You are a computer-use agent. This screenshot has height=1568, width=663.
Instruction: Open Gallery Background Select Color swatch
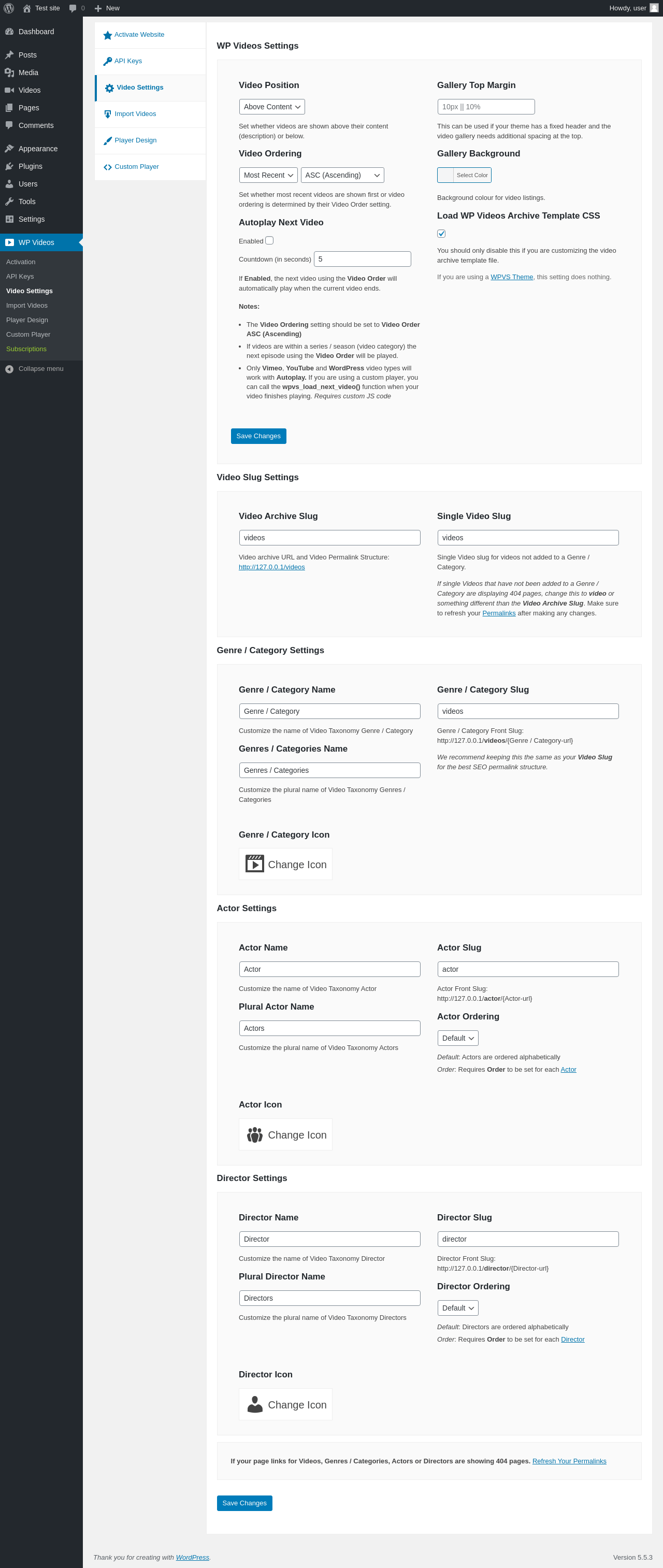coord(464,175)
